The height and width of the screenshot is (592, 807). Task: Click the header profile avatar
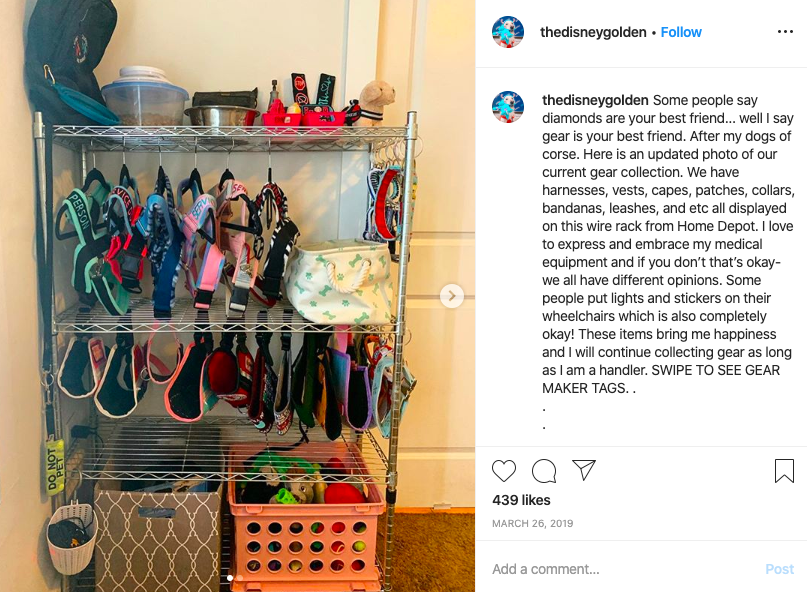508,32
